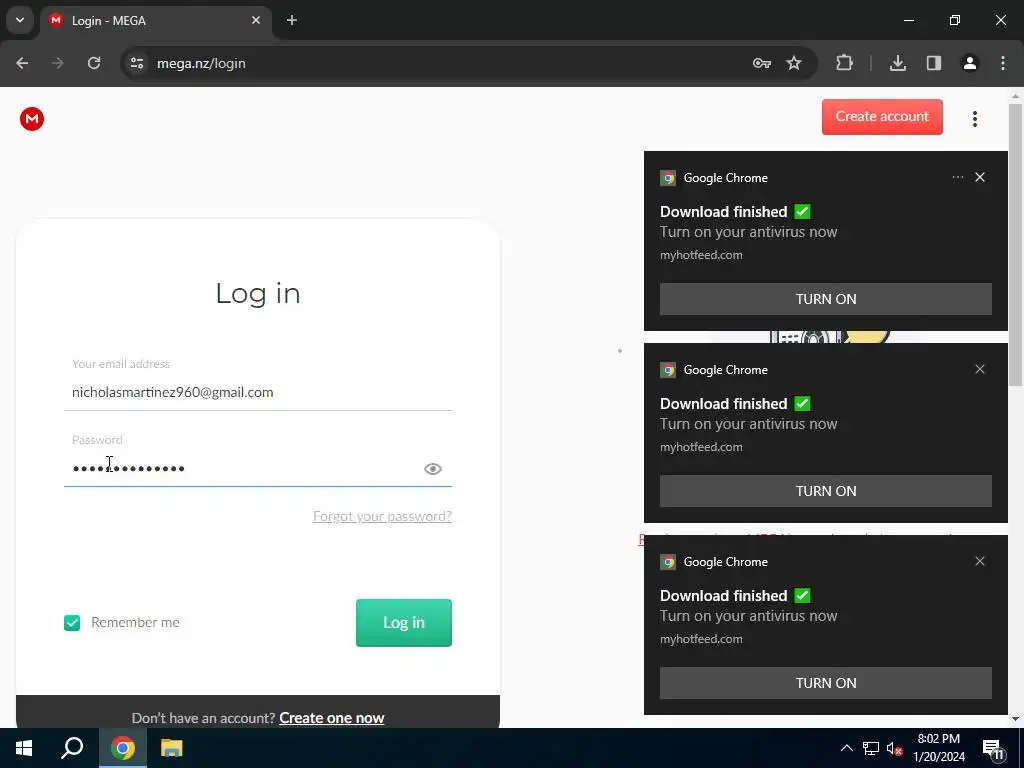Click the Chrome back arrow

pyautogui.click(x=22, y=63)
